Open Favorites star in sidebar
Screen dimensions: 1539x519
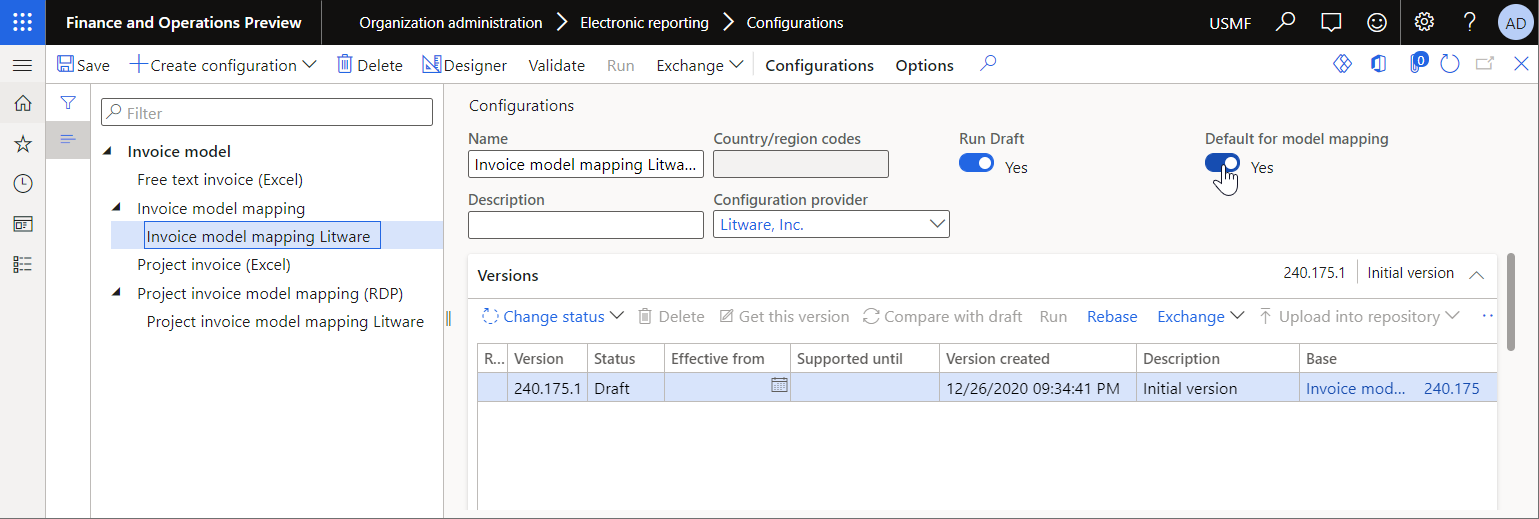(22, 144)
